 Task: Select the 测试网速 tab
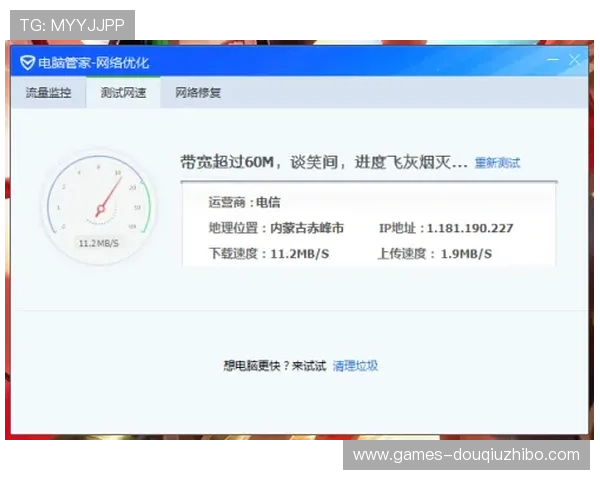(x=123, y=93)
